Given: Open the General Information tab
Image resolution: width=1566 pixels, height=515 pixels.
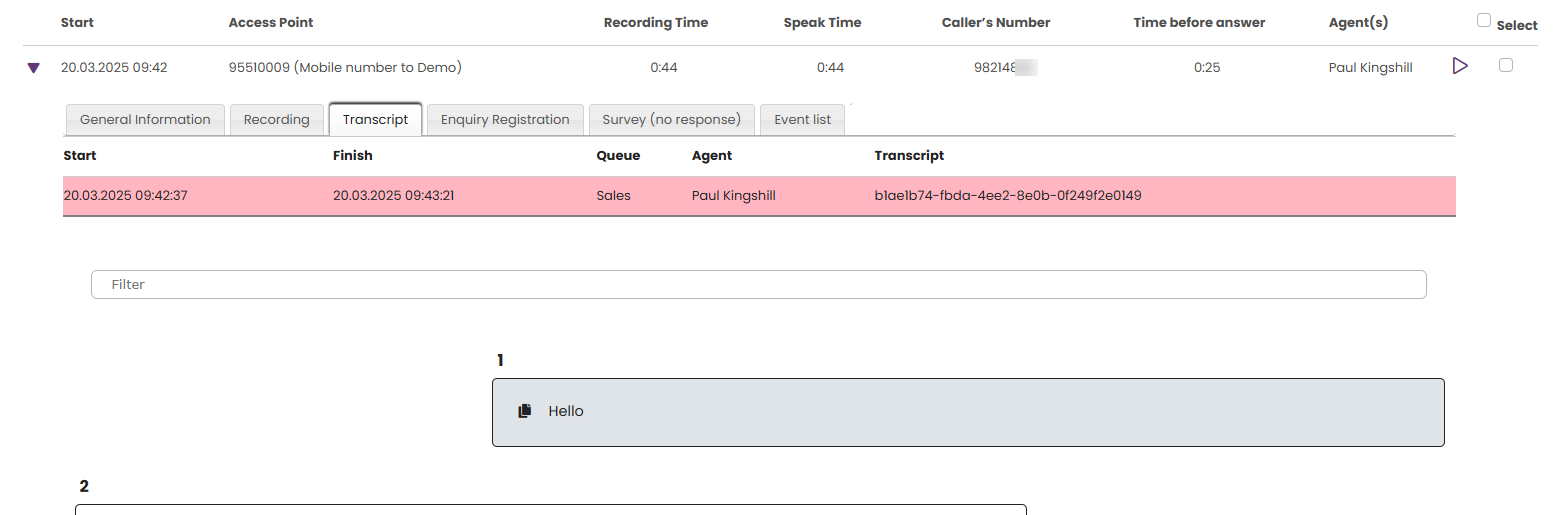Looking at the screenshot, I should [x=145, y=119].
